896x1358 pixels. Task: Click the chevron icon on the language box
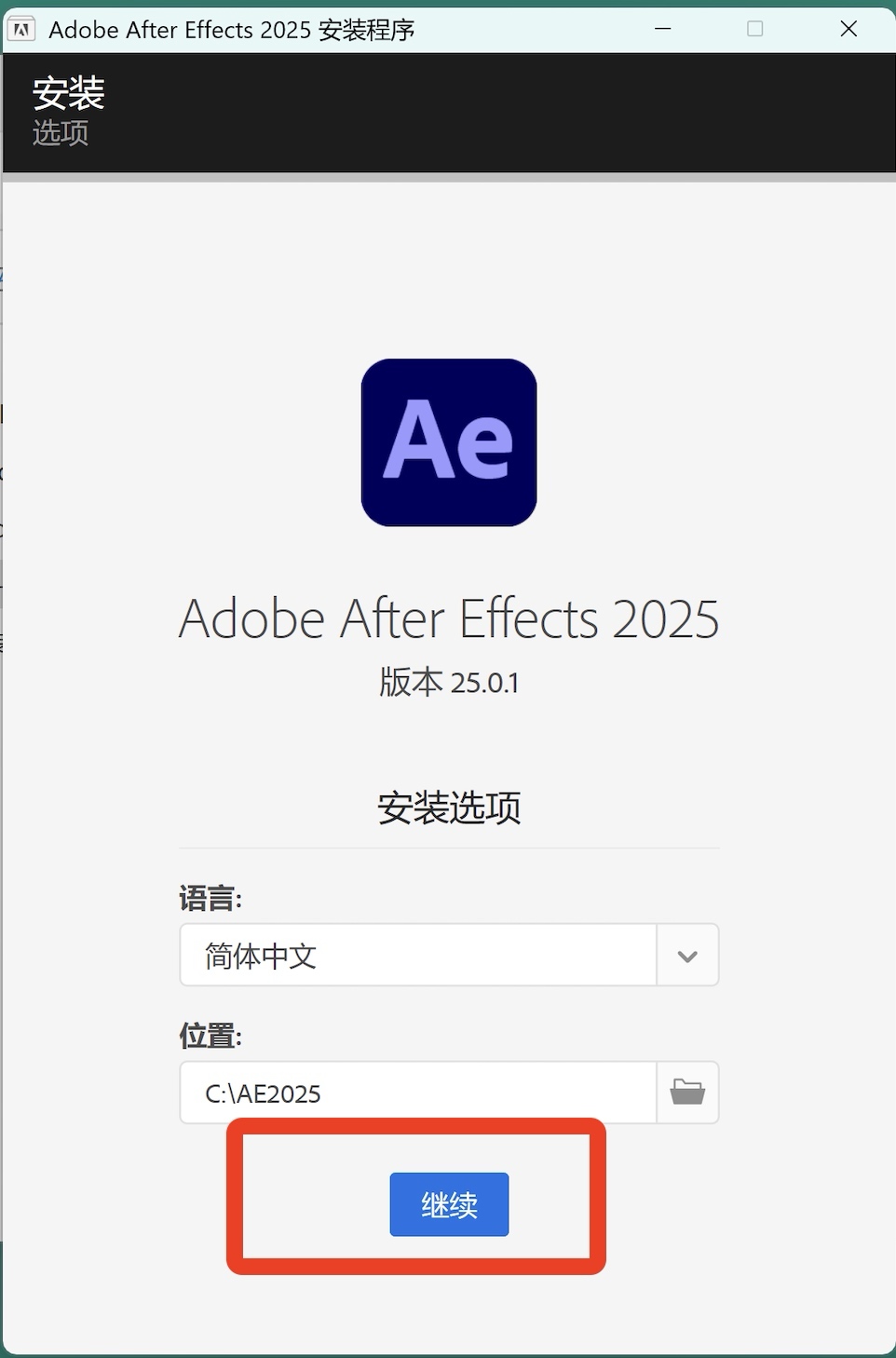click(x=687, y=955)
